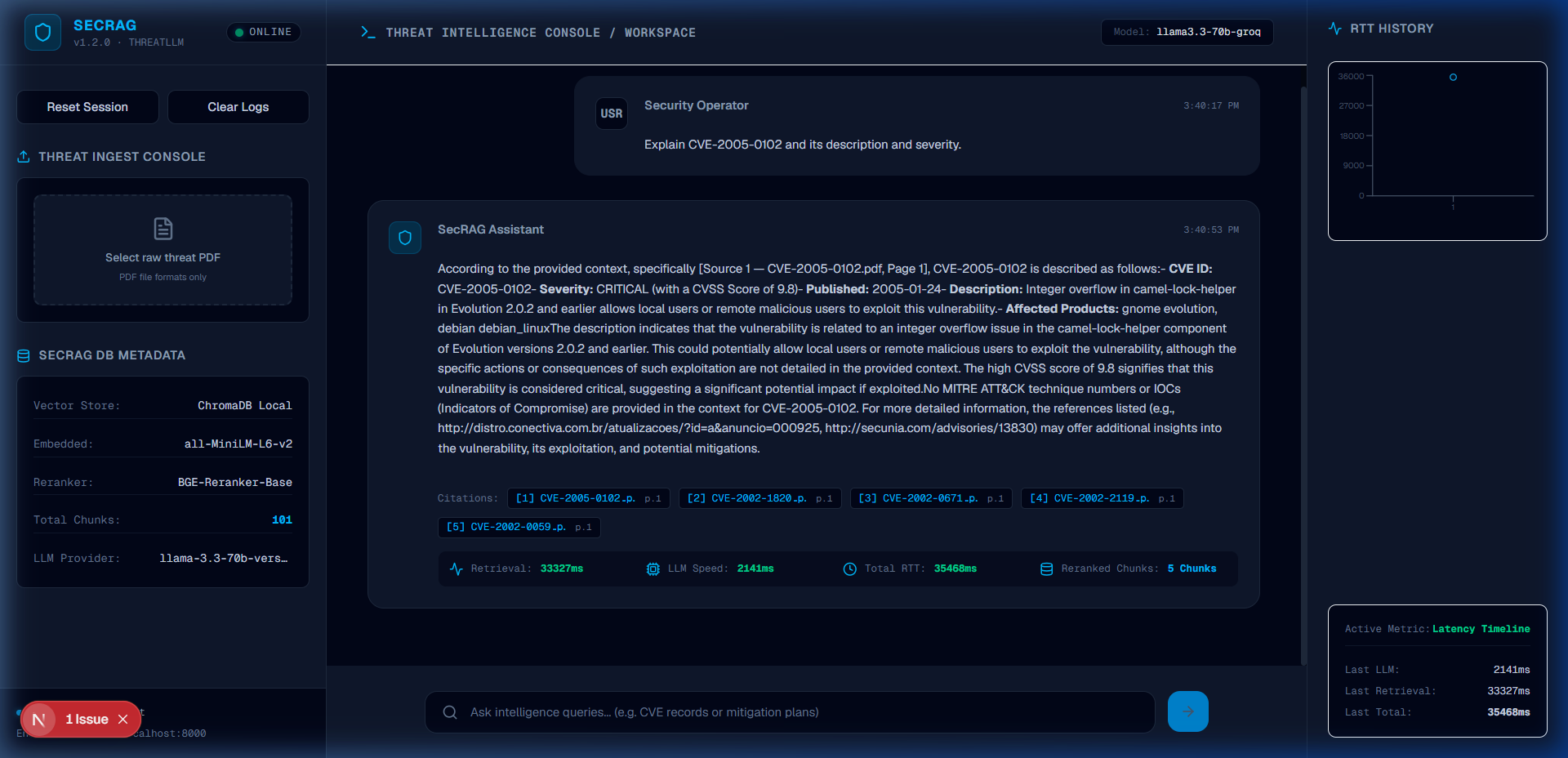Click the PDF document icon in upload box

[163, 228]
